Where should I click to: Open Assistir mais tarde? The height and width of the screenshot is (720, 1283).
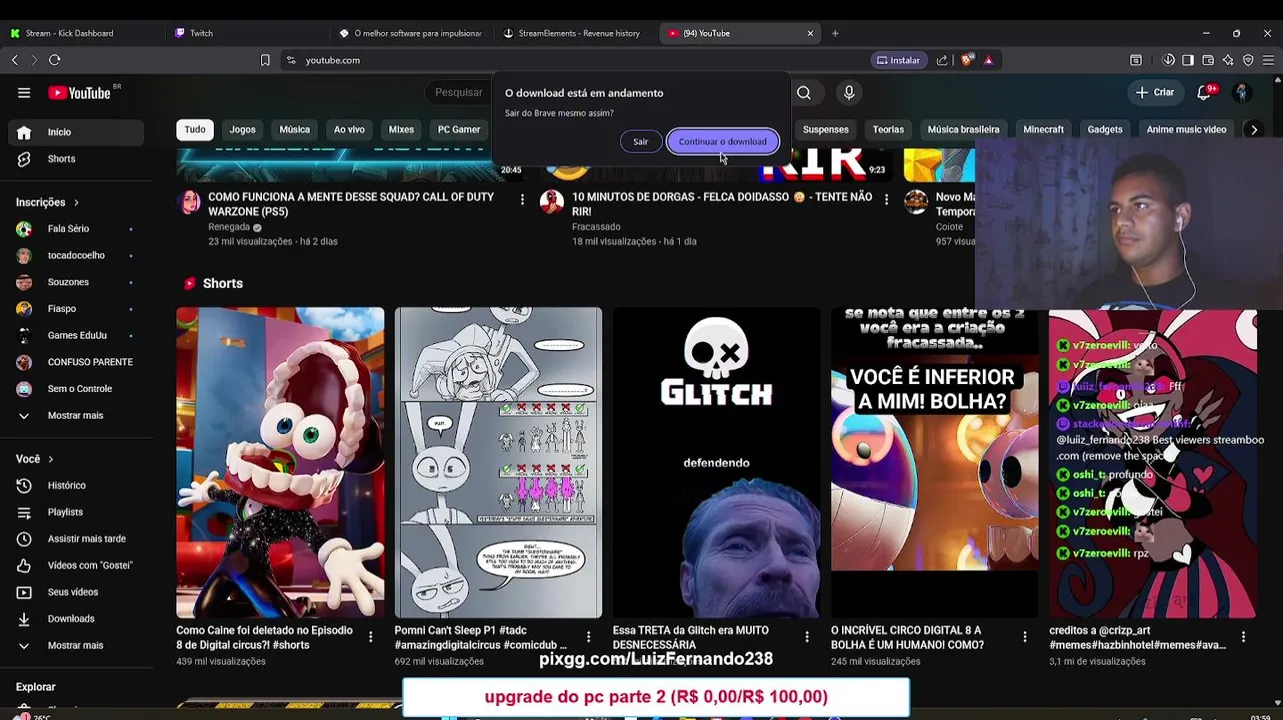coord(76,539)
